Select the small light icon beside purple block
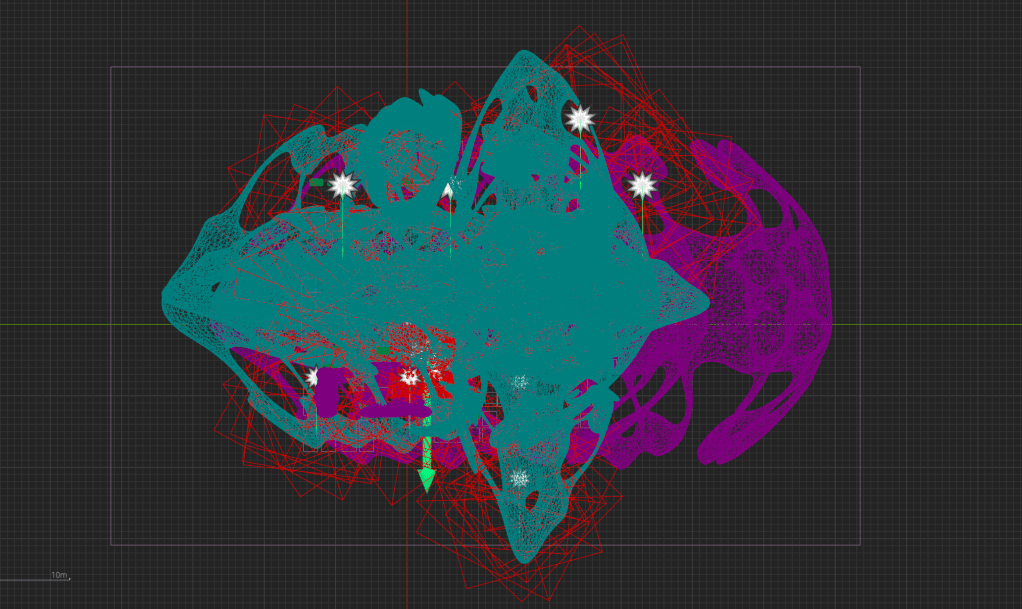 pos(313,377)
